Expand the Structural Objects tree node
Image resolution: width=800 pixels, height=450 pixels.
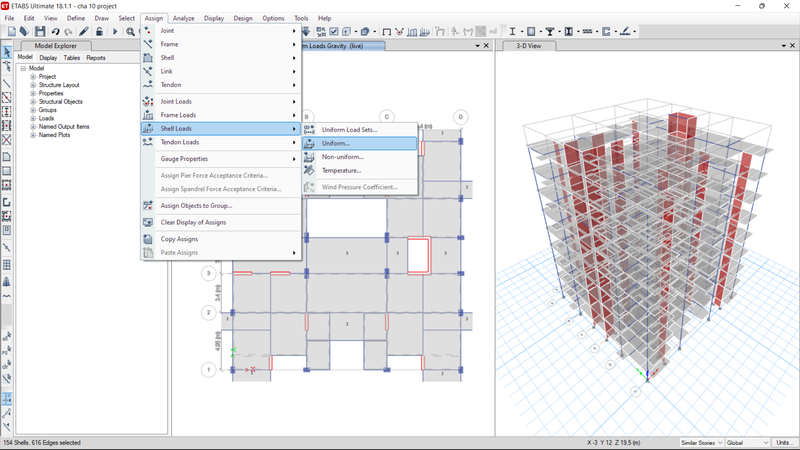(x=33, y=102)
